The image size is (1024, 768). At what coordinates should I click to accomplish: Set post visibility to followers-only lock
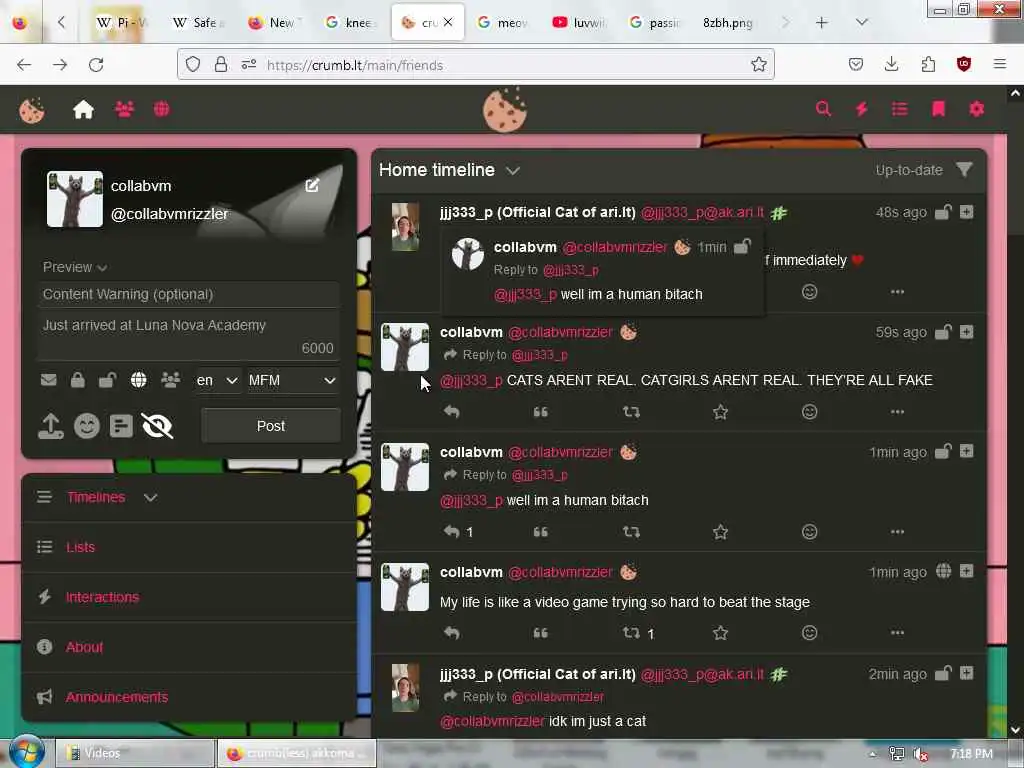77,380
